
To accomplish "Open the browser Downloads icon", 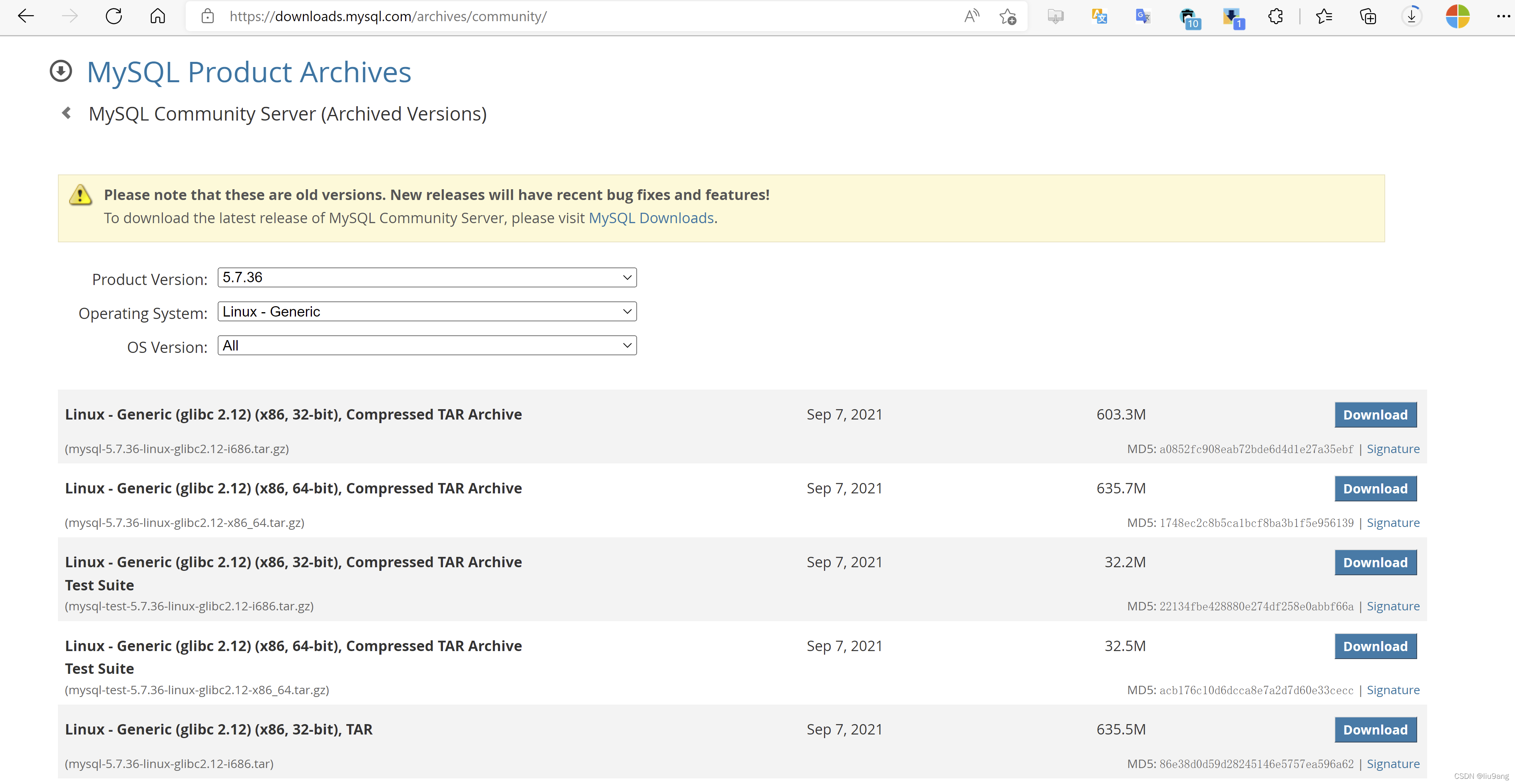I will click(x=1412, y=16).
